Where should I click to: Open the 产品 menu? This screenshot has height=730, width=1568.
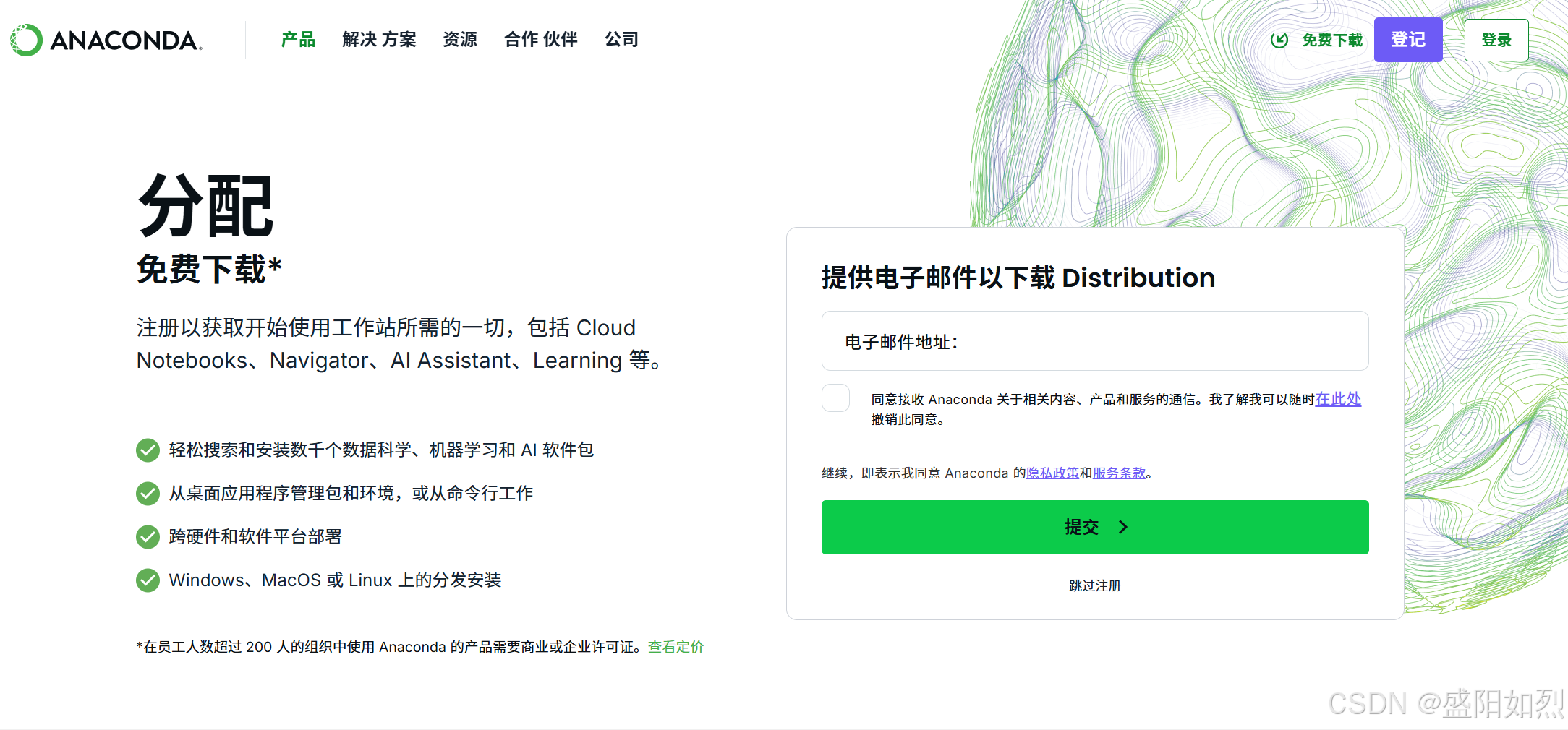point(298,40)
